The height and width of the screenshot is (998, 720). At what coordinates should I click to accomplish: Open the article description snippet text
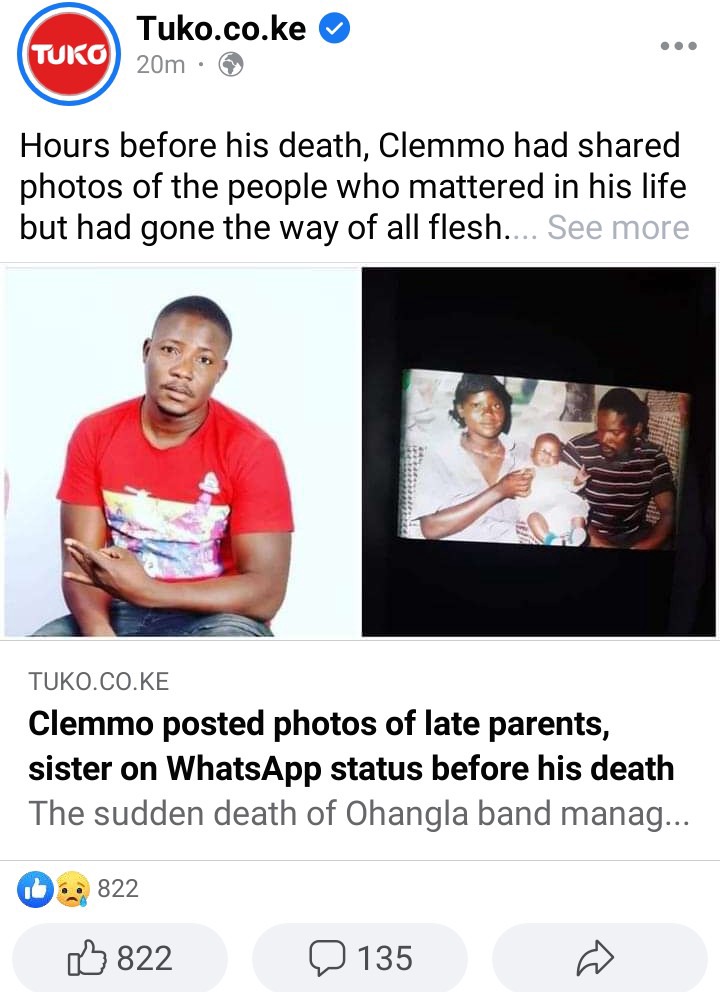coord(359,813)
